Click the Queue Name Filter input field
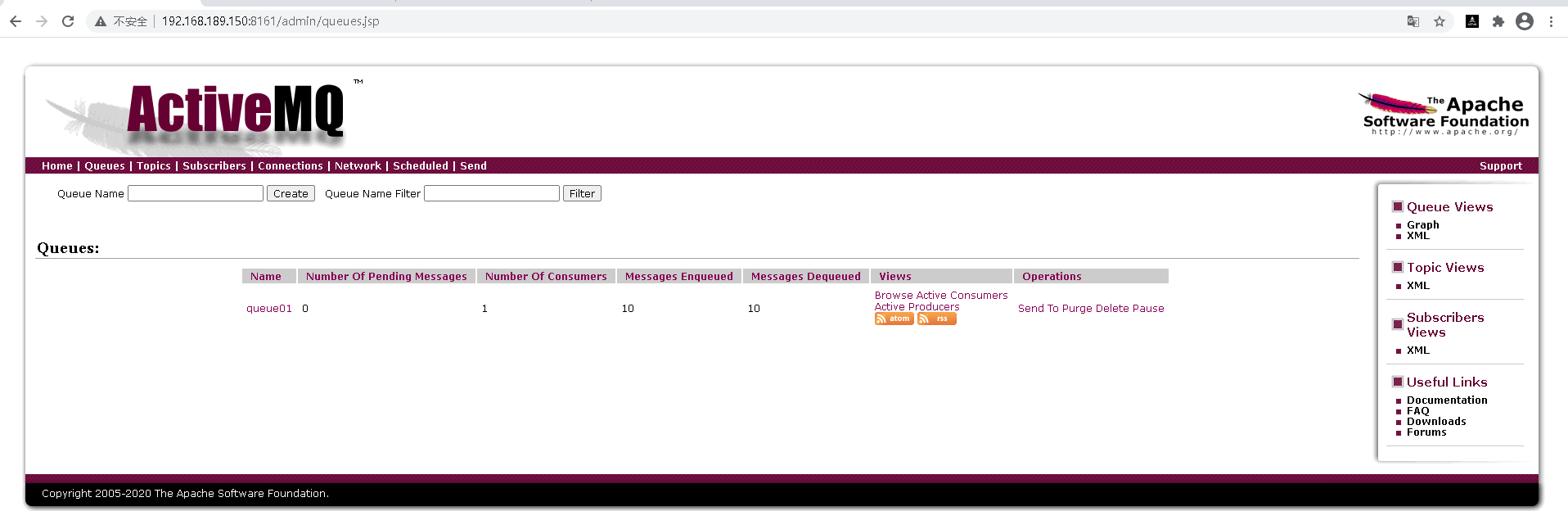The height and width of the screenshot is (511, 1568). point(492,193)
